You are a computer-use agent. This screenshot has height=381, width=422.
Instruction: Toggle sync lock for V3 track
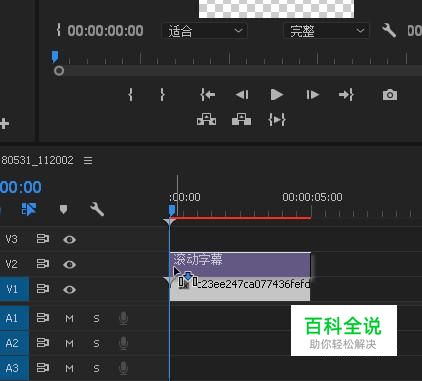[x=43, y=239]
